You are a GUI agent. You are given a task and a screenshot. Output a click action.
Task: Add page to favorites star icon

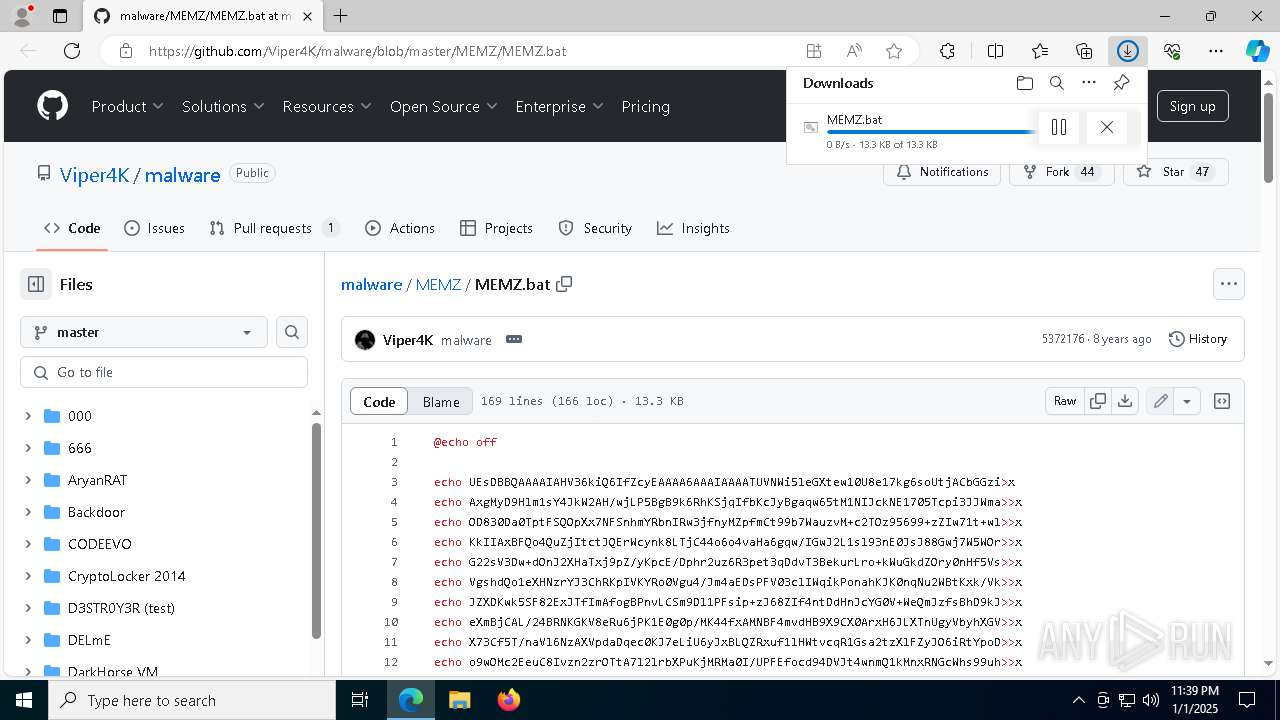[x=894, y=51]
